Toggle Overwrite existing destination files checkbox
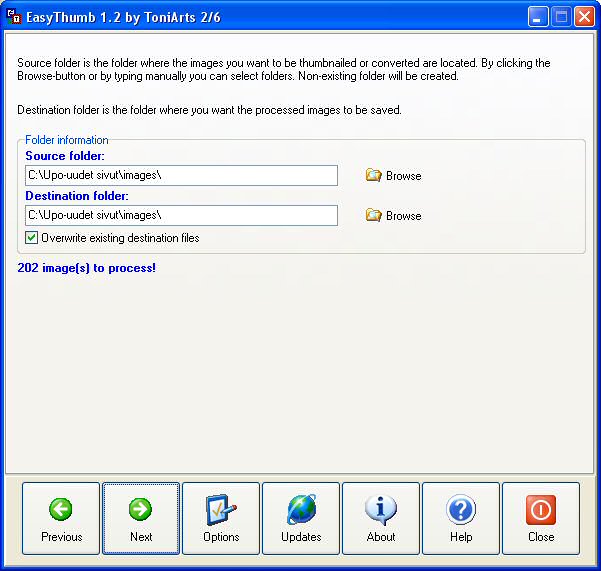This screenshot has height=571, width=601. coord(31,238)
